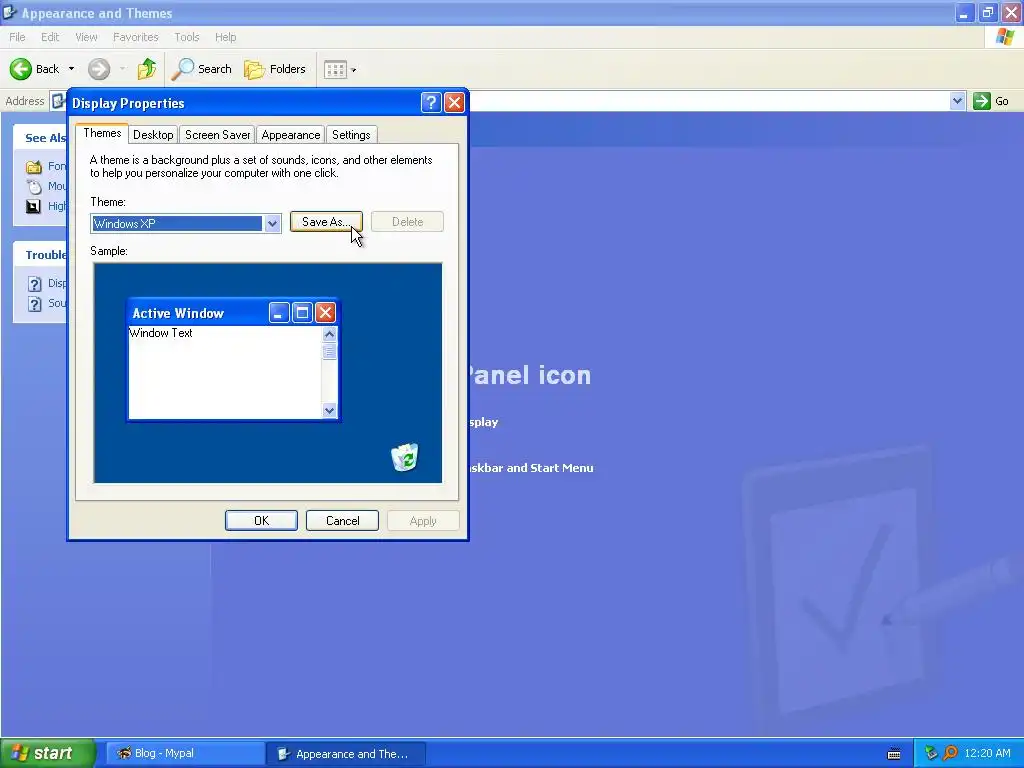Click the Windows flag logo at the toolbar end

1005,37
